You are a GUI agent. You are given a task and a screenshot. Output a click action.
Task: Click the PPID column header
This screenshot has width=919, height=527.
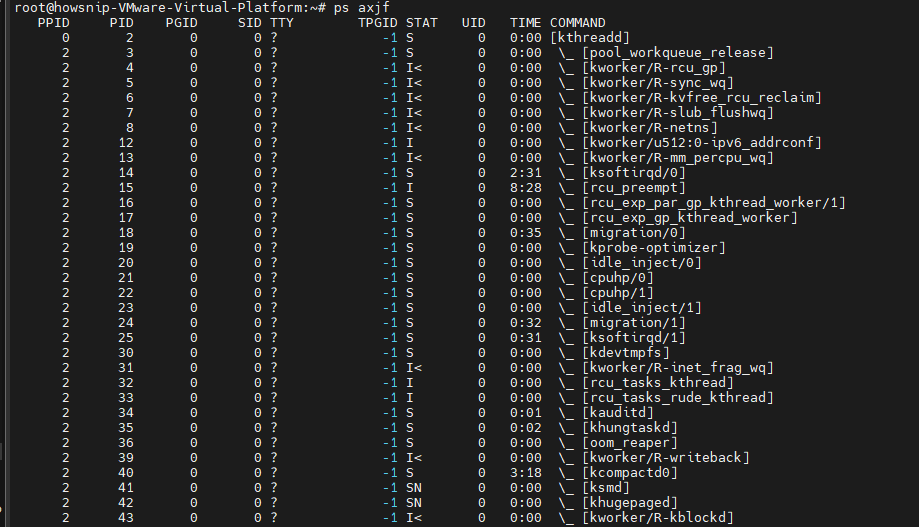pyautogui.click(x=53, y=23)
